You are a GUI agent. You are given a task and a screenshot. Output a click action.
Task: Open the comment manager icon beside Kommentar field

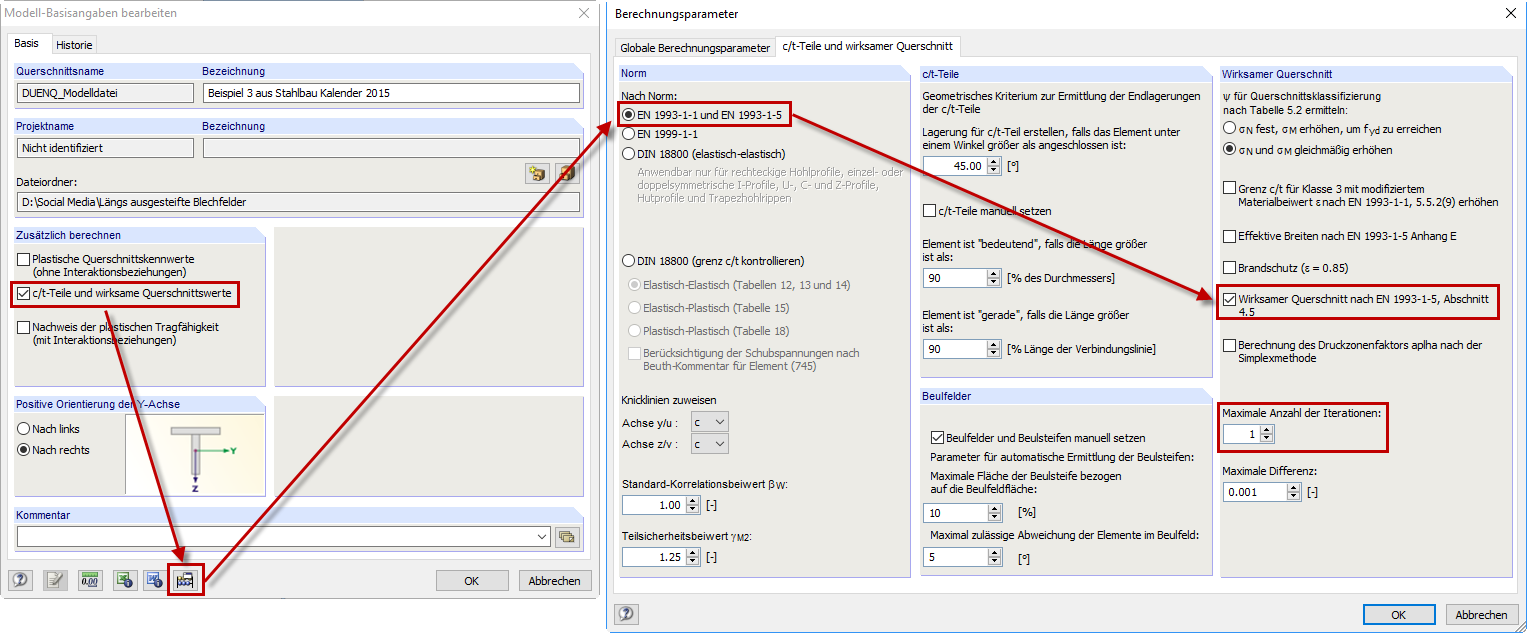tap(567, 538)
